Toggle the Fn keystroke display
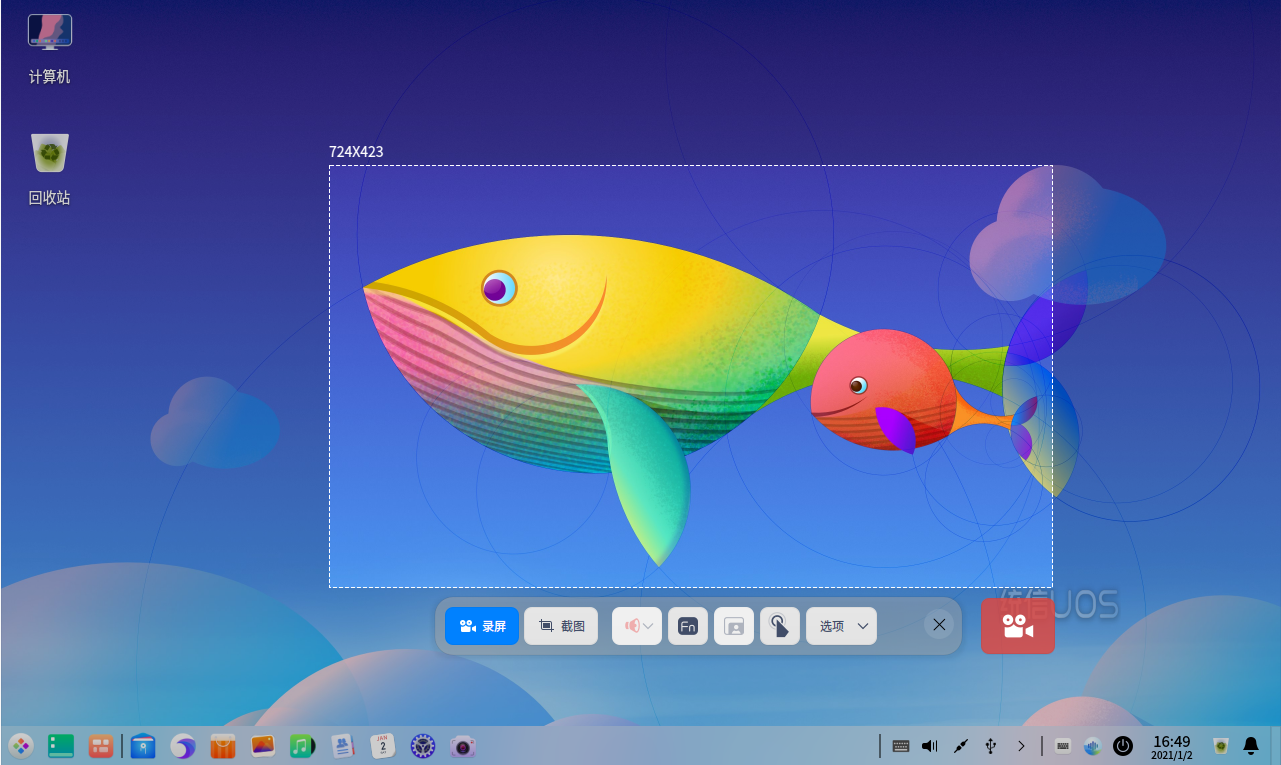Screen dimensions: 1281x765 688,626
